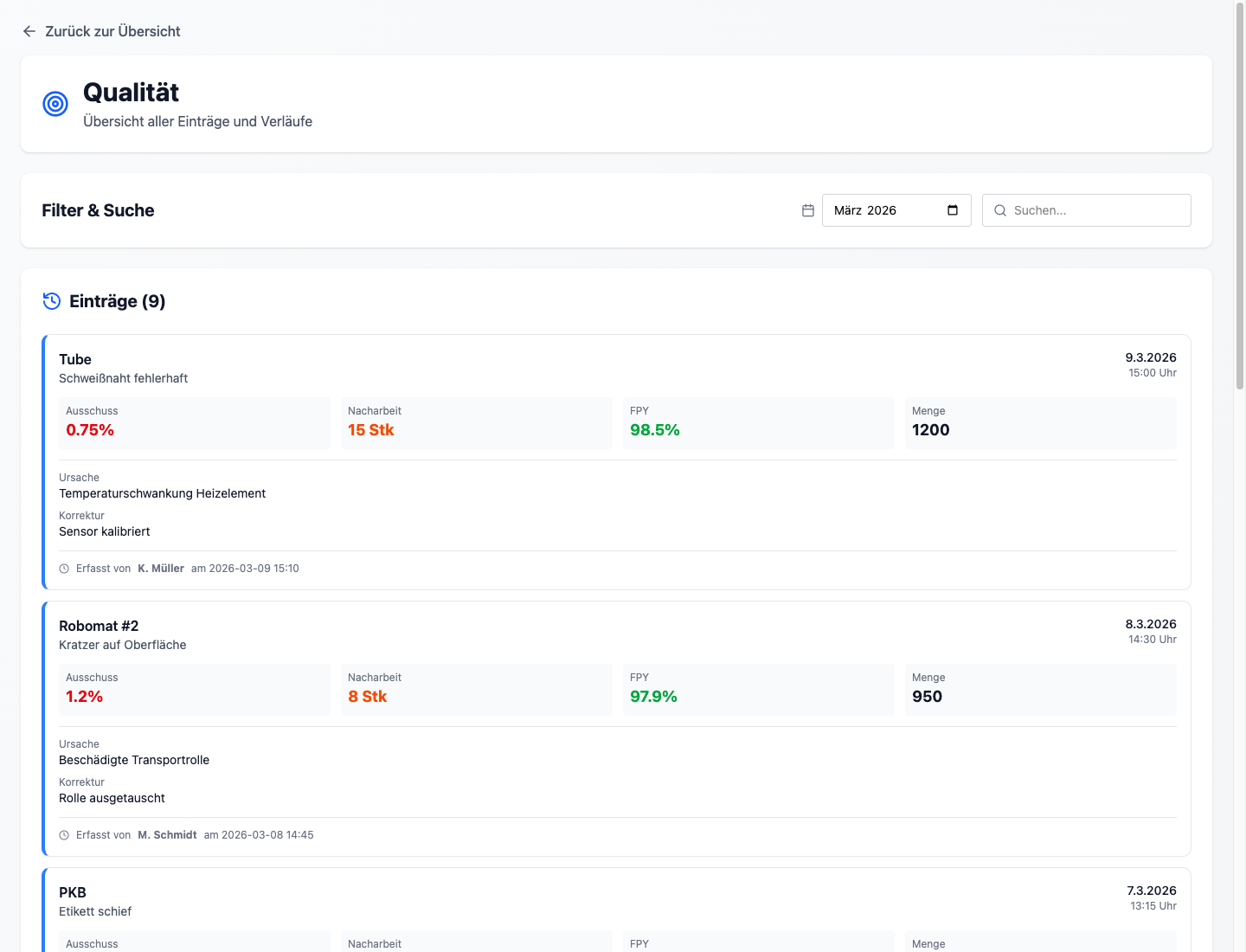Open the month picker calendar button
The image size is (1246, 952).
pos(953,210)
